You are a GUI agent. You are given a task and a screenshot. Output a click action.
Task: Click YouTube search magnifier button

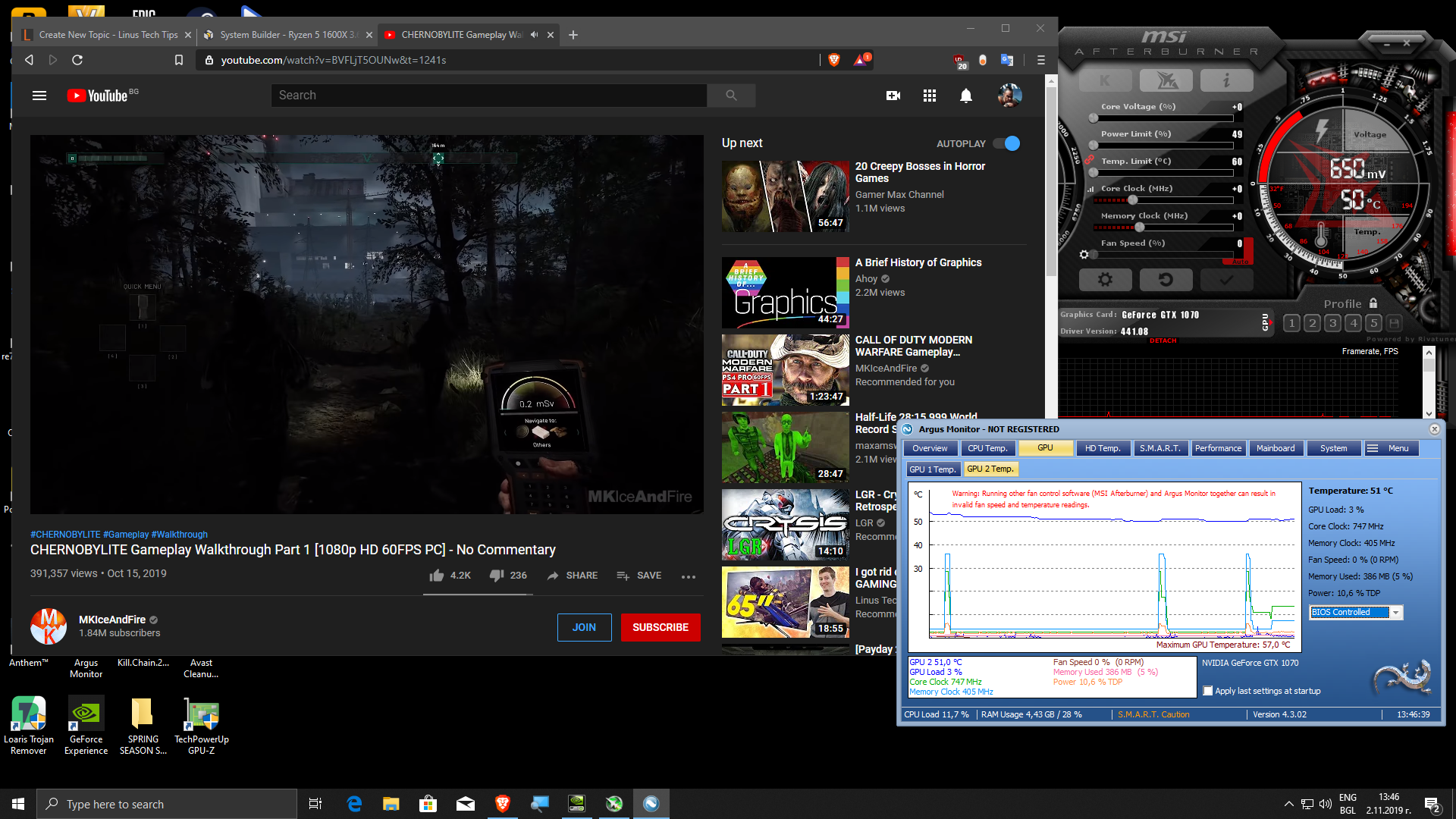coord(731,96)
